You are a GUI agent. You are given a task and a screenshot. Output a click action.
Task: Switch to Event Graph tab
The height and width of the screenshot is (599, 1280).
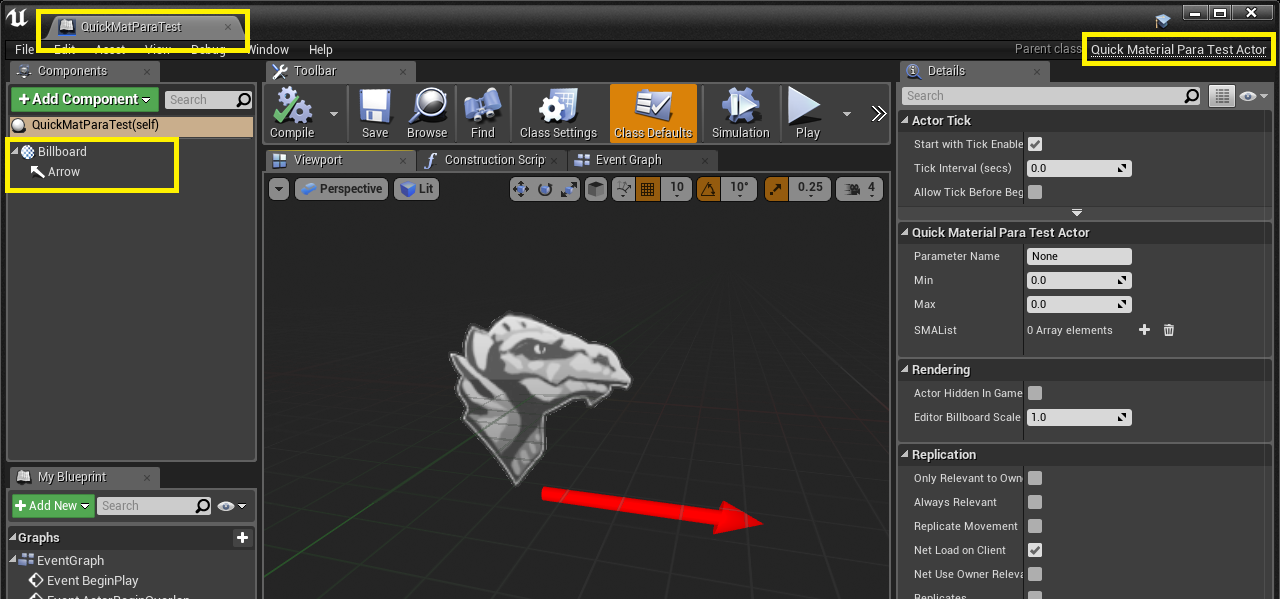click(642, 160)
